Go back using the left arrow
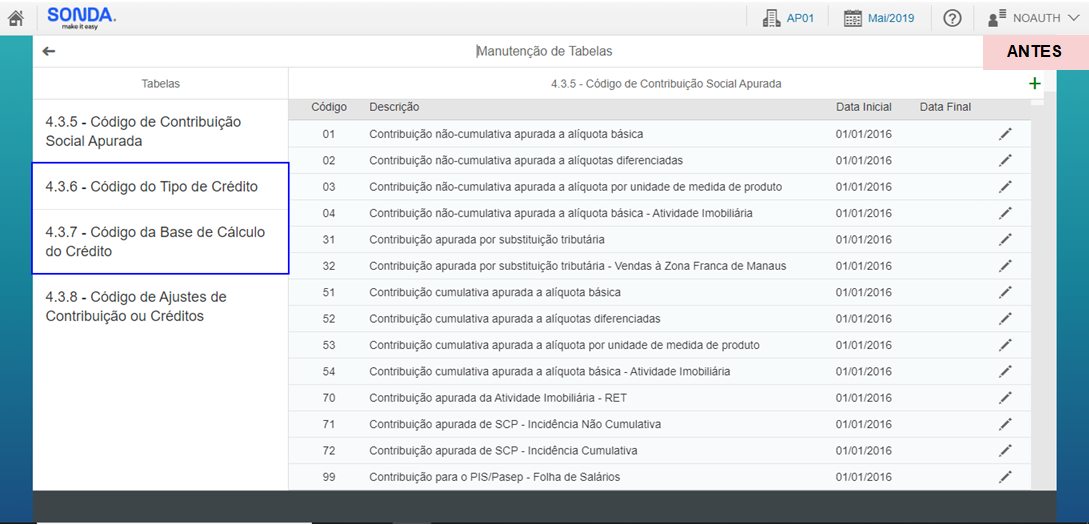This screenshot has height=525, width=1089. (49, 51)
